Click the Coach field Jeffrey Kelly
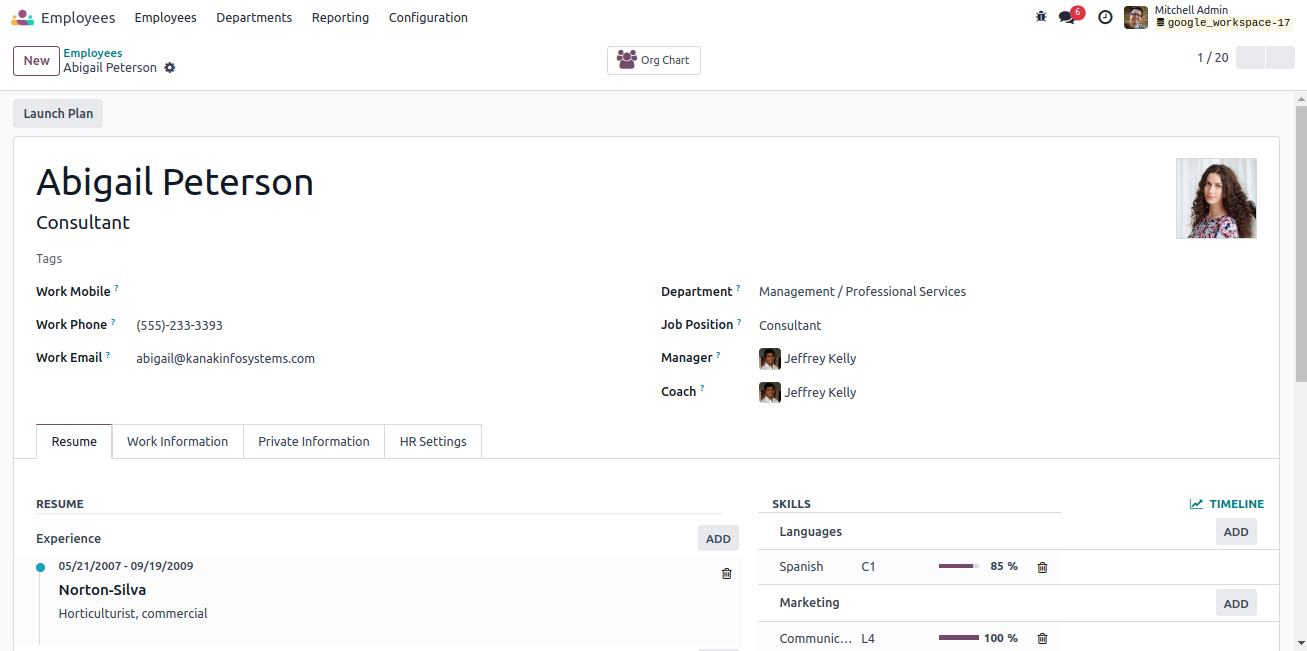Image resolution: width=1307 pixels, height=651 pixels. coord(820,393)
